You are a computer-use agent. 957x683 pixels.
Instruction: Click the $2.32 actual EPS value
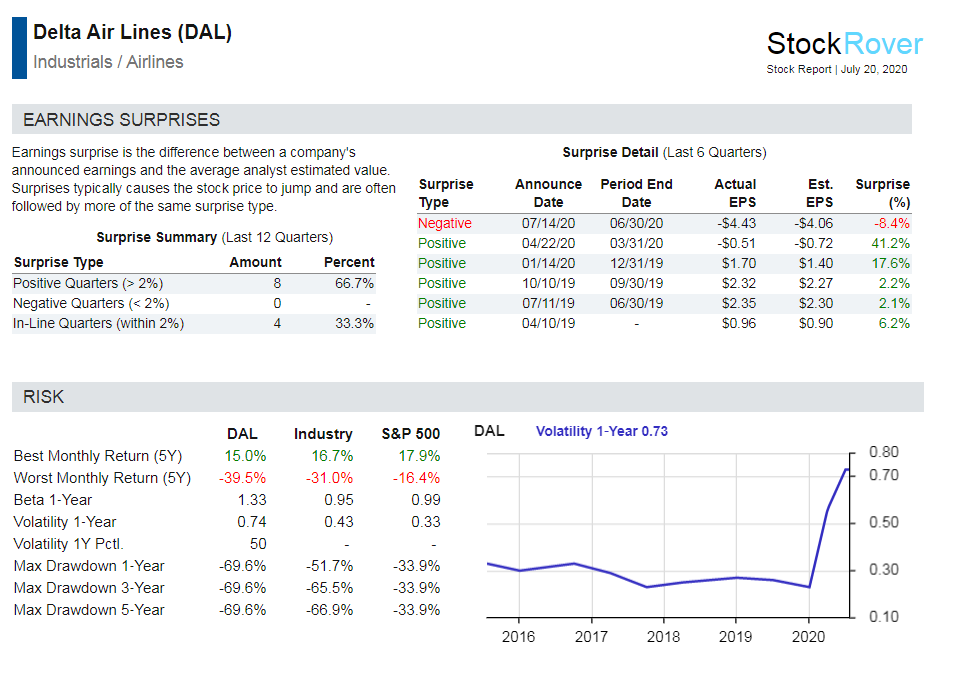point(739,284)
